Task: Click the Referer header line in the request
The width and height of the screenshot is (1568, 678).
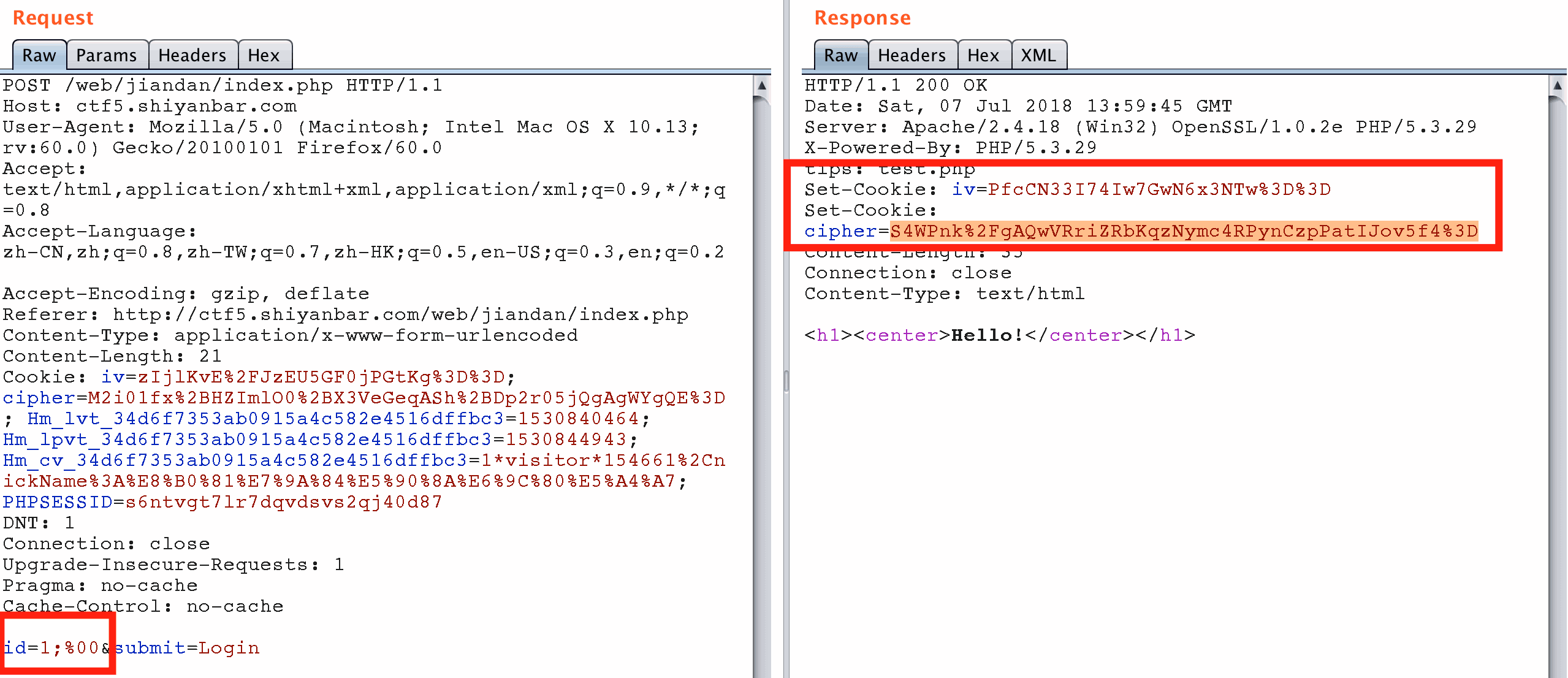Action: point(346,314)
